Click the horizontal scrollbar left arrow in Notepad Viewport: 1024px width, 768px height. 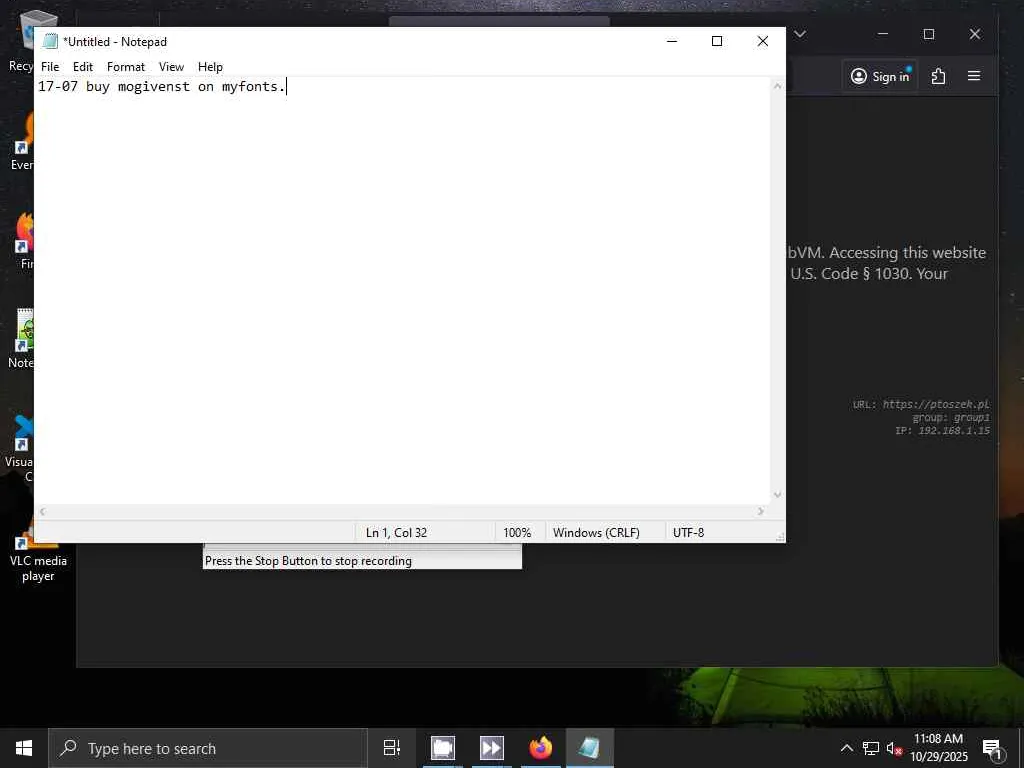tap(42, 511)
